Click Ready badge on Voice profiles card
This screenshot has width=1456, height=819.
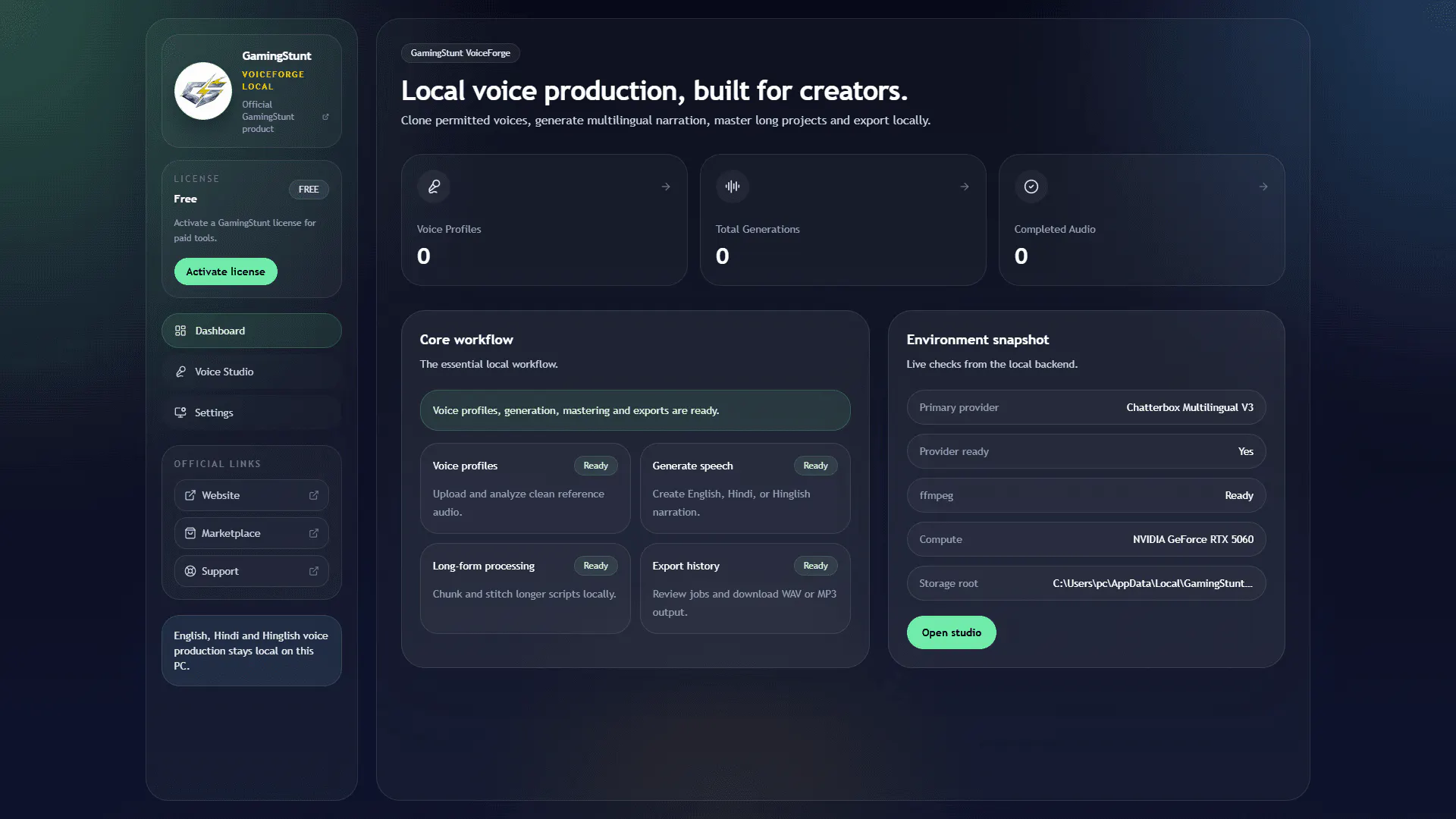pyautogui.click(x=596, y=466)
